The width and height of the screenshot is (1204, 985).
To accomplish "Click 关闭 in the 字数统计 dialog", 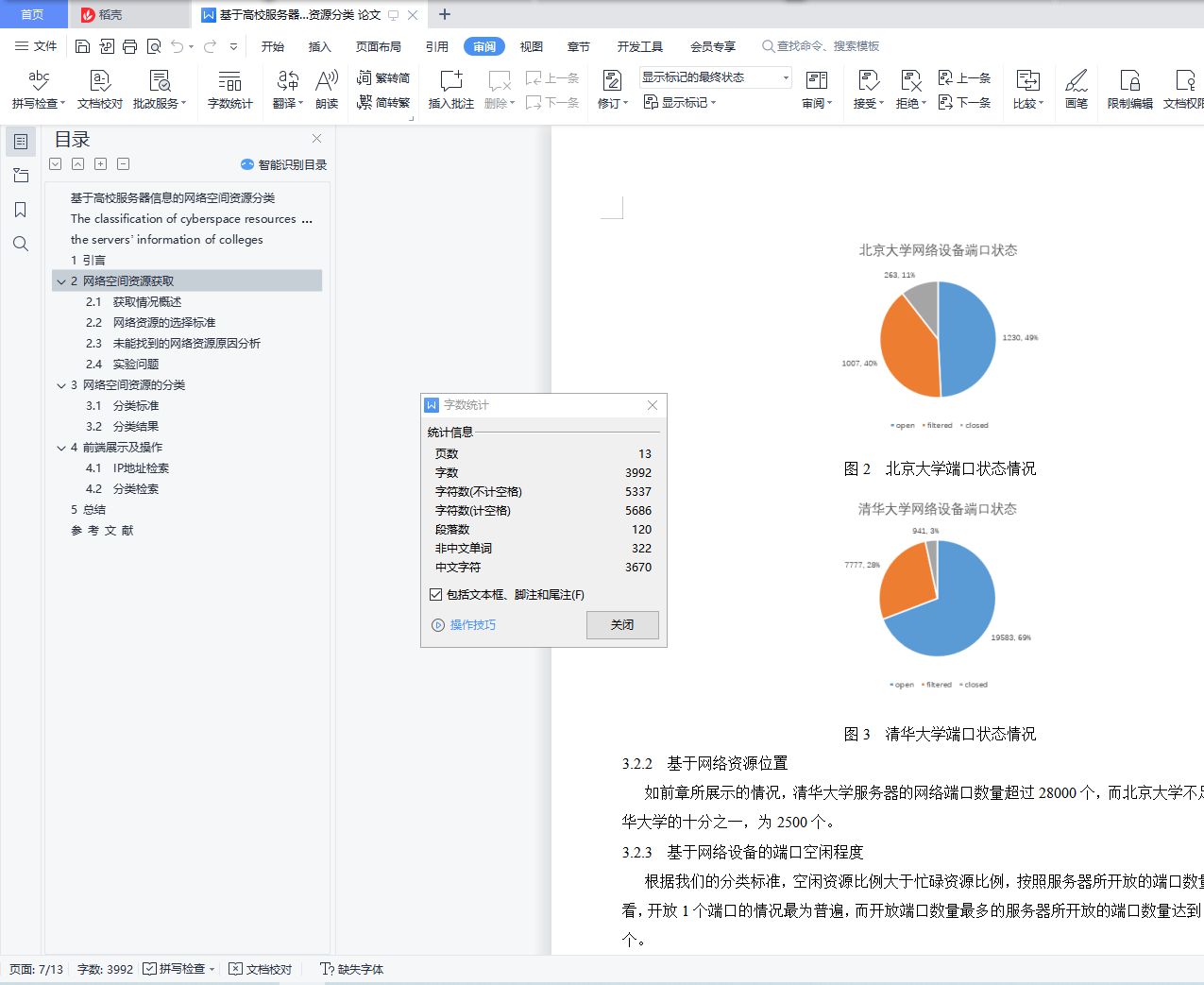I will coord(622,625).
